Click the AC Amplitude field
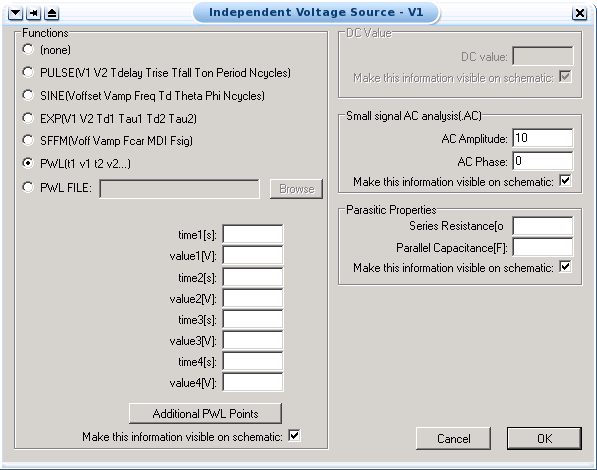The width and height of the screenshot is (597, 470). [543, 138]
